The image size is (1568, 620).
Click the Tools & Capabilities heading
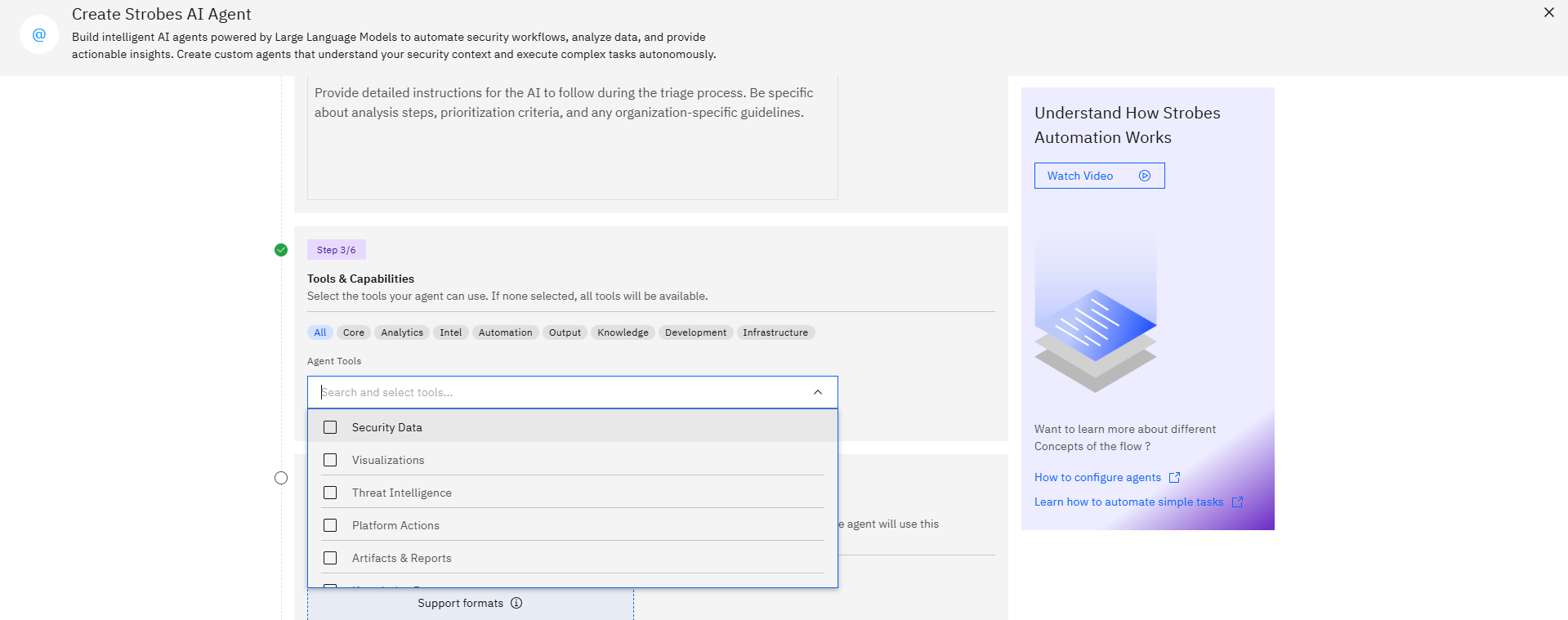pyautogui.click(x=360, y=279)
